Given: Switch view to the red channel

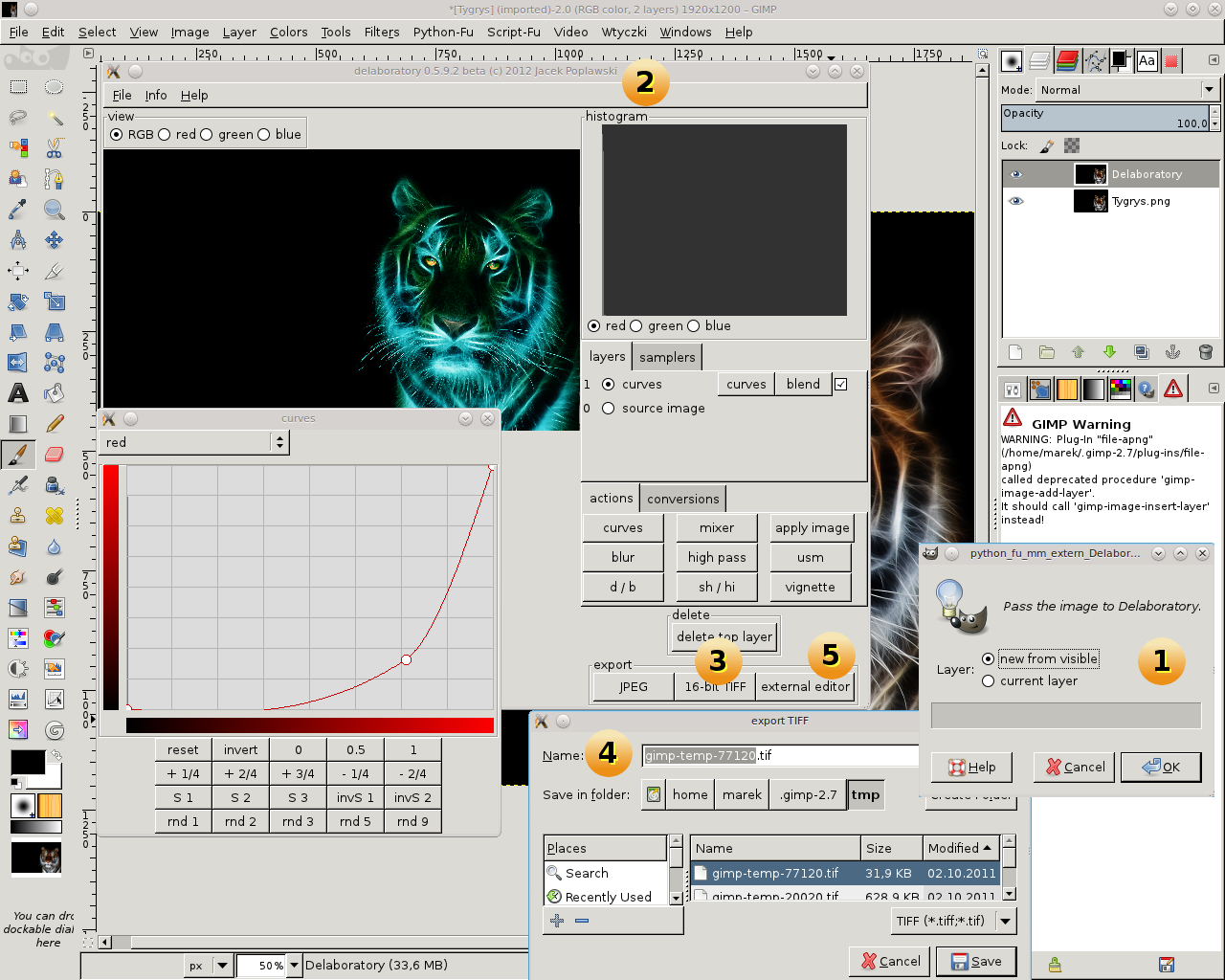Looking at the screenshot, I should (164, 135).
